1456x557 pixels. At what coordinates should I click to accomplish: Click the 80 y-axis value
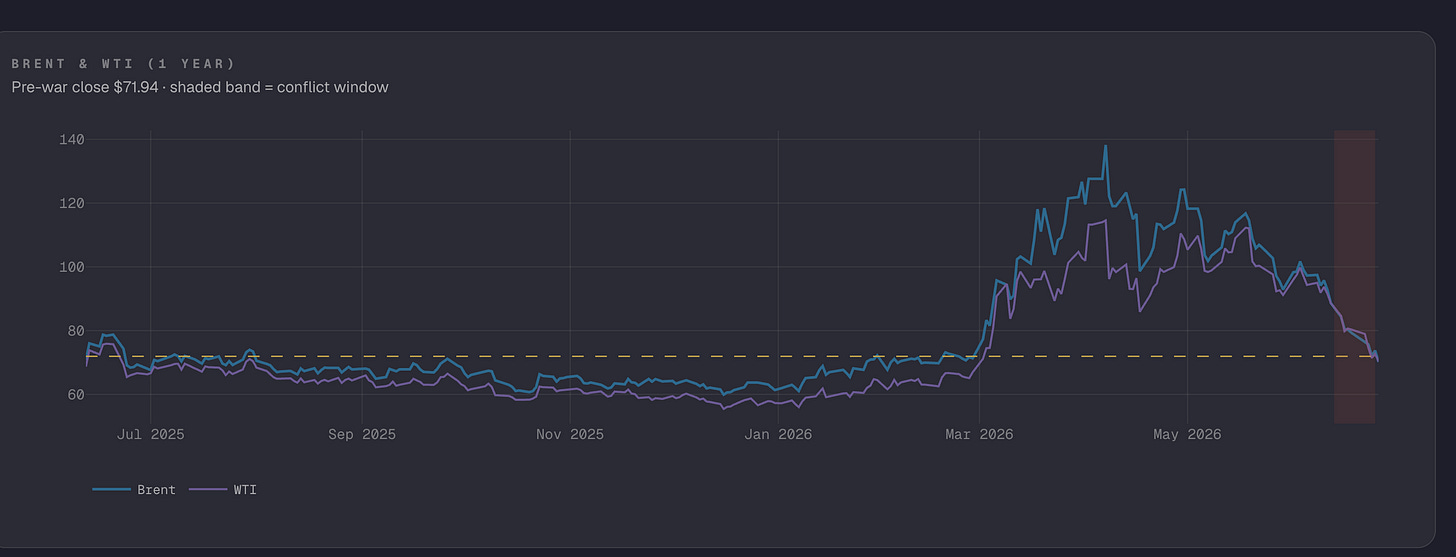tap(75, 331)
